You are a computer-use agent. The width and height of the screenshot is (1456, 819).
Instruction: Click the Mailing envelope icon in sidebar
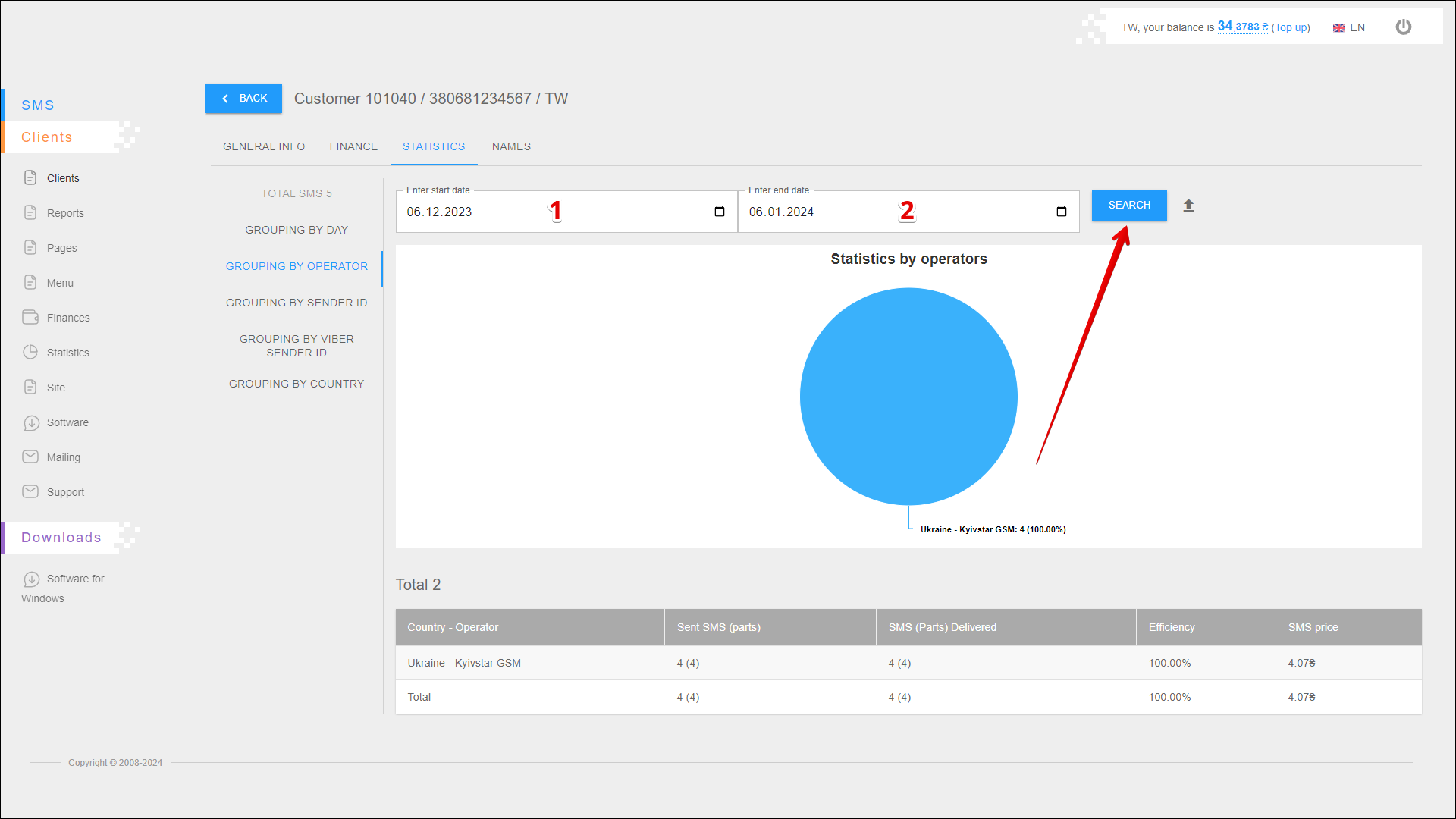(x=30, y=457)
